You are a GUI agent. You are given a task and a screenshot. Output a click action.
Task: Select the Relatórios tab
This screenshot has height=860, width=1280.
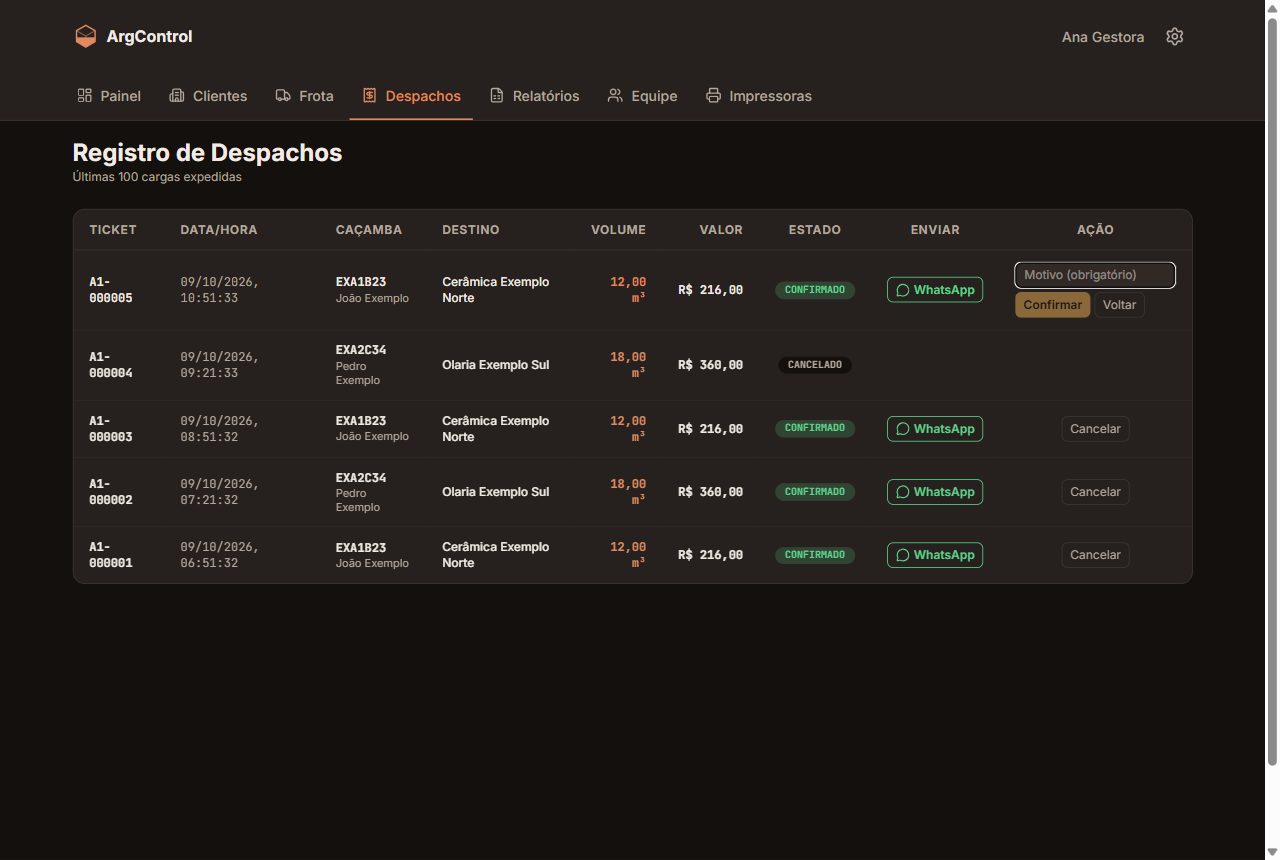tap(534, 96)
